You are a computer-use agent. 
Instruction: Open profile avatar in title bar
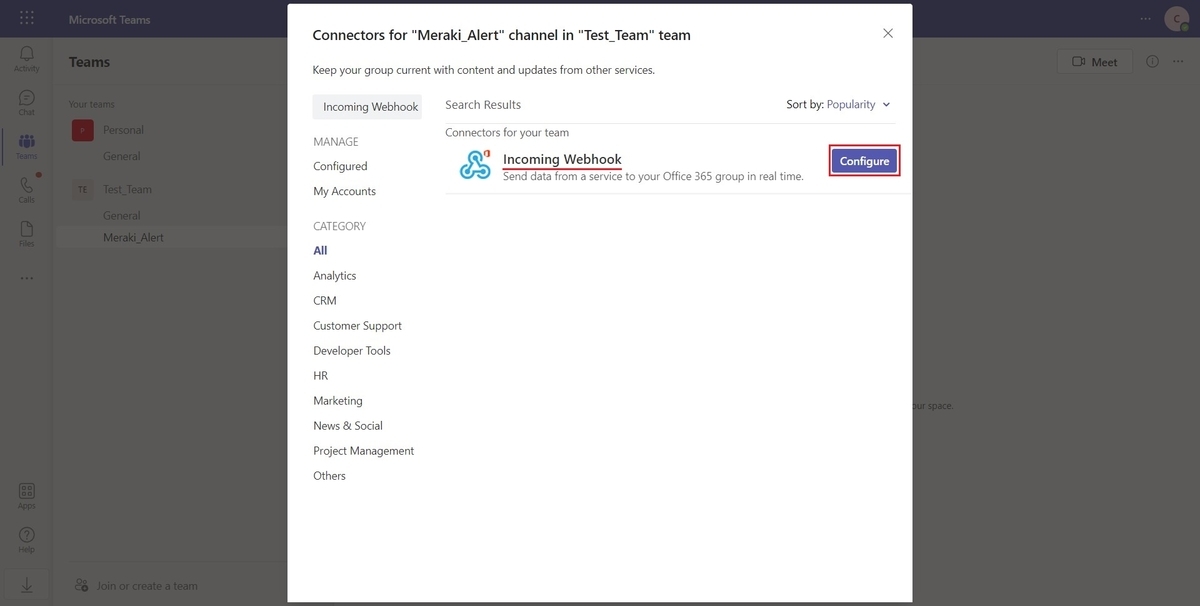[x=1175, y=19]
